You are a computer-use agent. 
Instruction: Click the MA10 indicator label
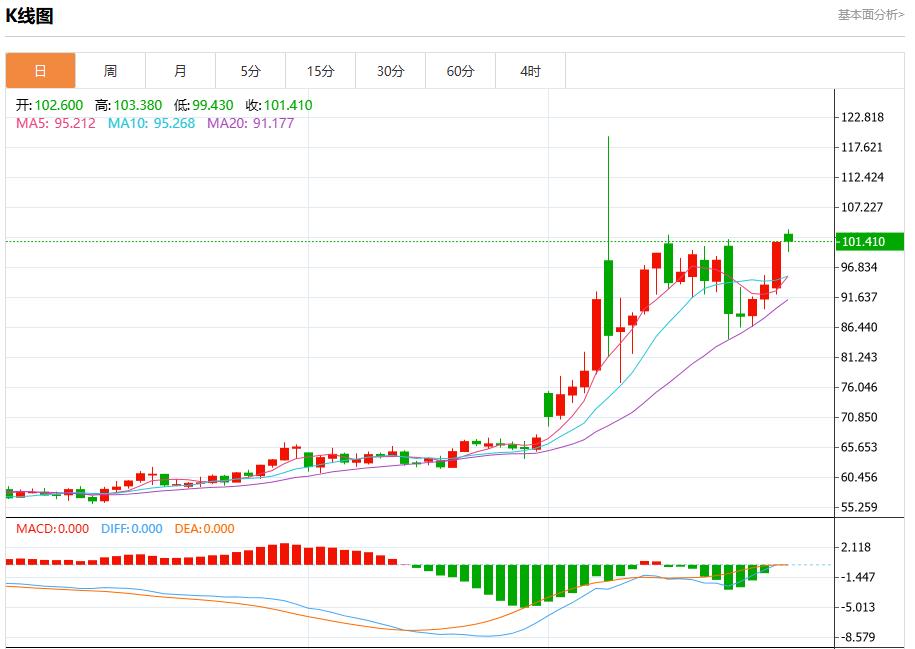pyautogui.click(x=151, y=123)
